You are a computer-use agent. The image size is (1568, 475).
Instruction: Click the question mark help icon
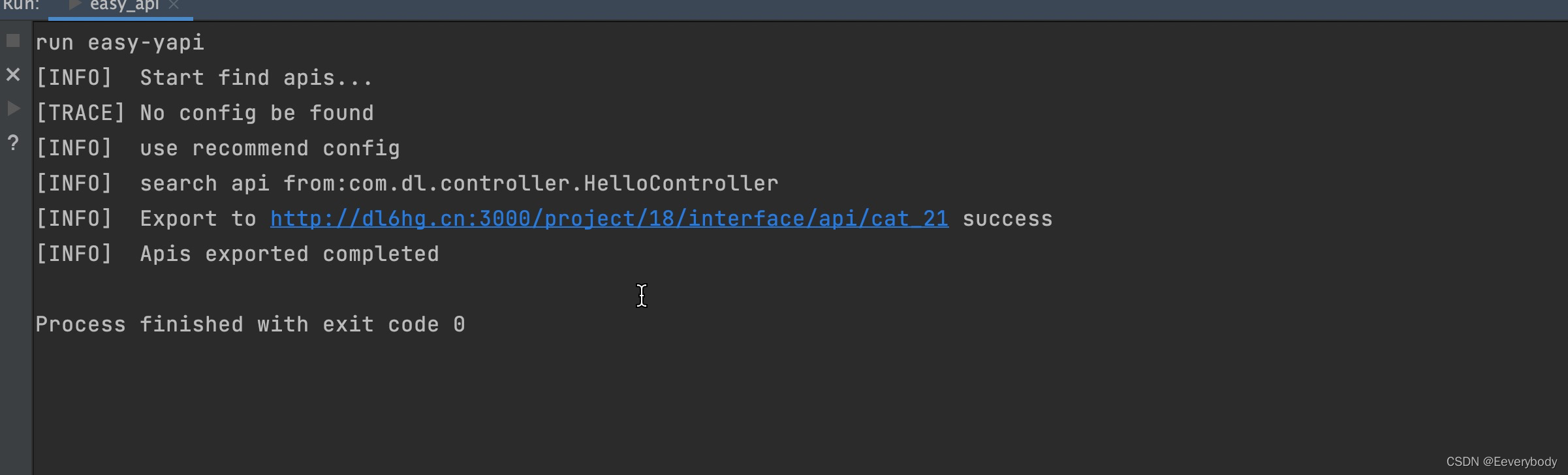coord(12,142)
